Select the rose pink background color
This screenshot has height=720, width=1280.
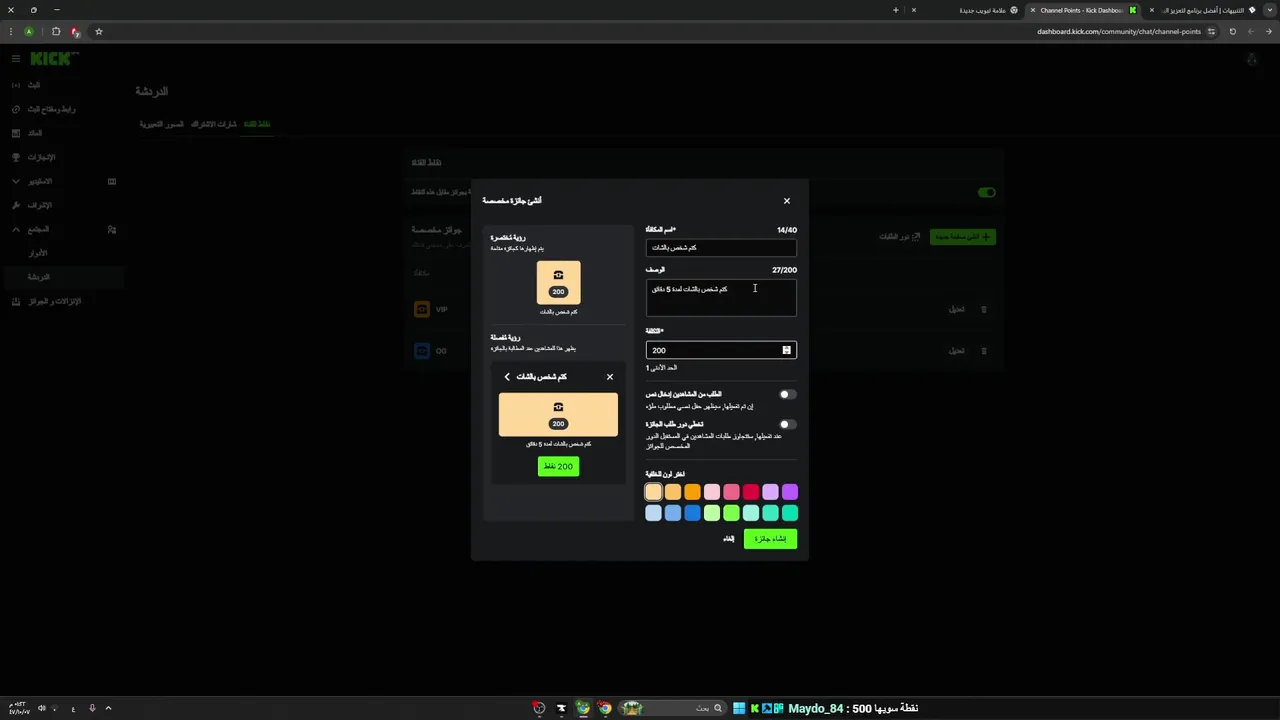pos(731,492)
